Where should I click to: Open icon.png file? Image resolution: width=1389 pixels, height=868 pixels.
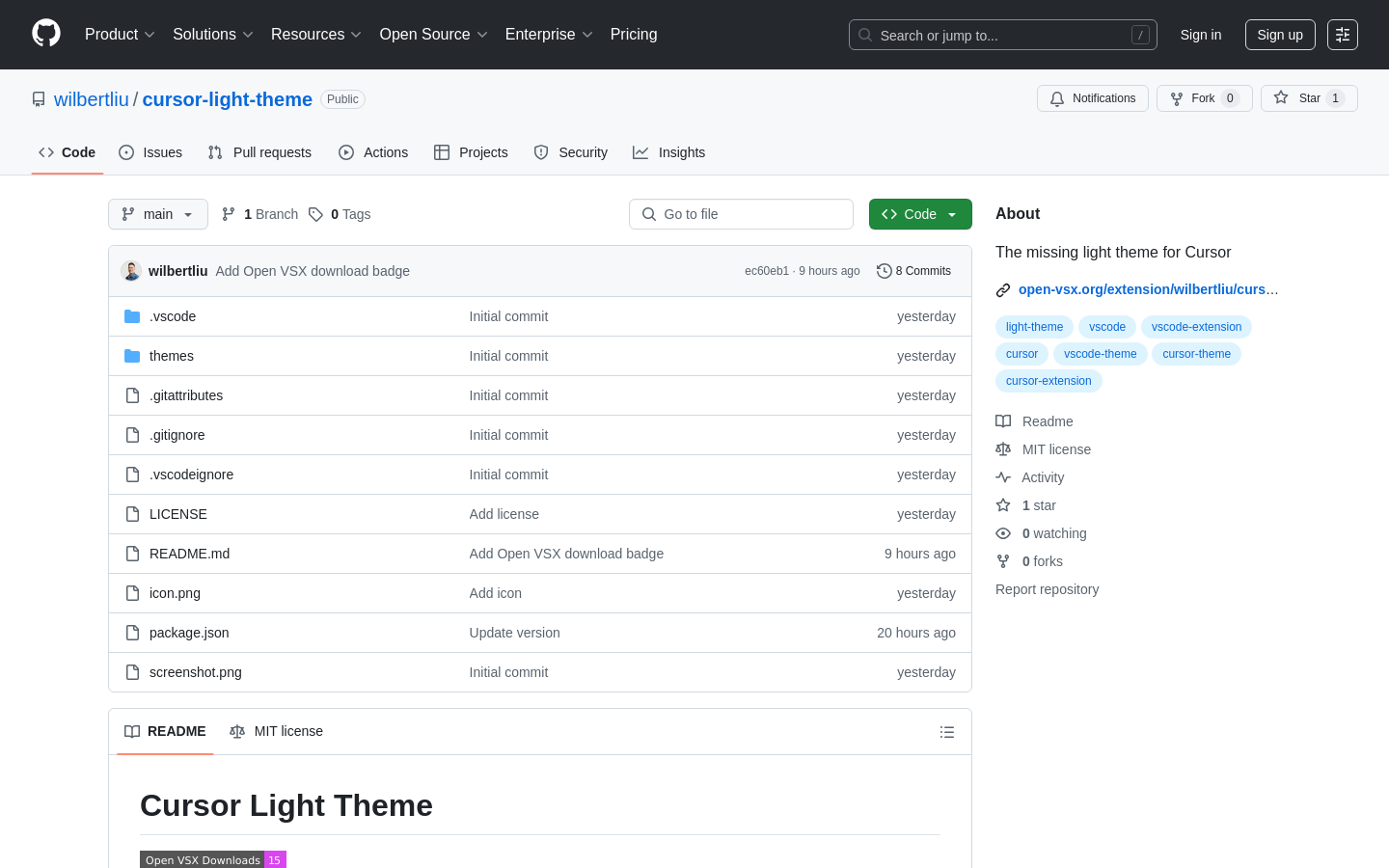tap(175, 593)
